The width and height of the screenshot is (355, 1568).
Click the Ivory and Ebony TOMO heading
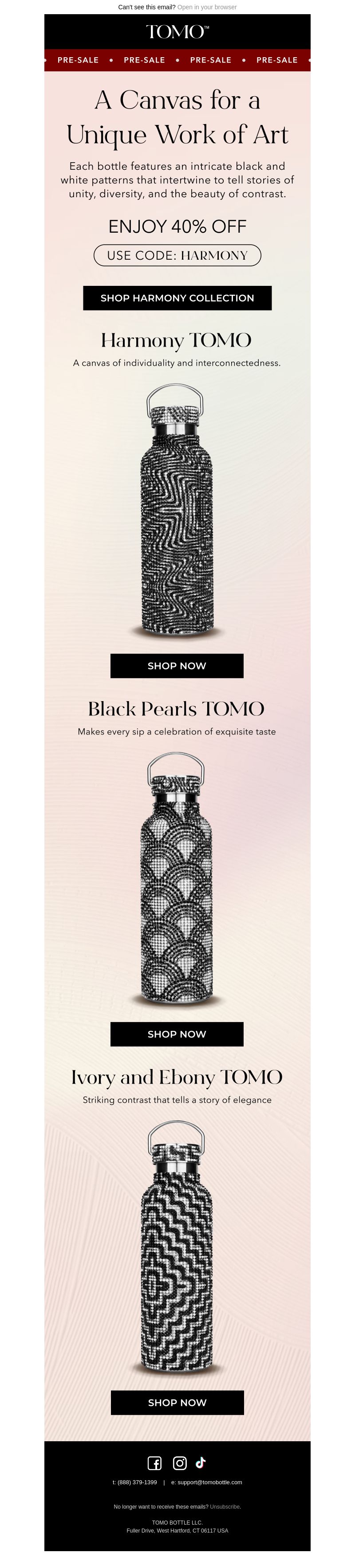177,1077
